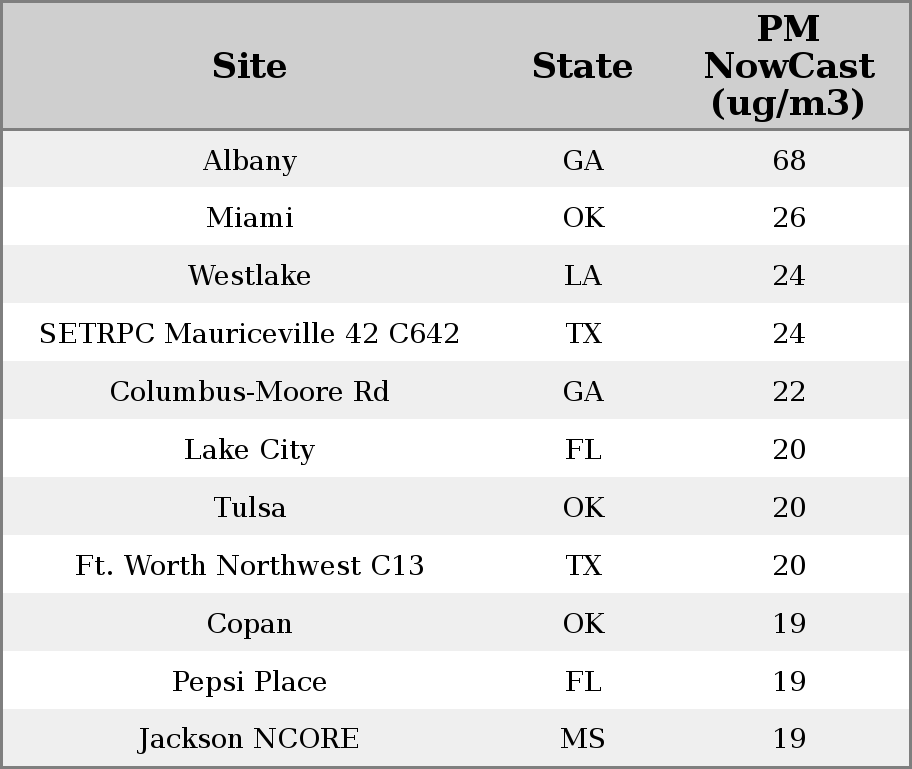Click the Tulsa site name
Viewport: 912px width, 769px height.
[249, 508]
